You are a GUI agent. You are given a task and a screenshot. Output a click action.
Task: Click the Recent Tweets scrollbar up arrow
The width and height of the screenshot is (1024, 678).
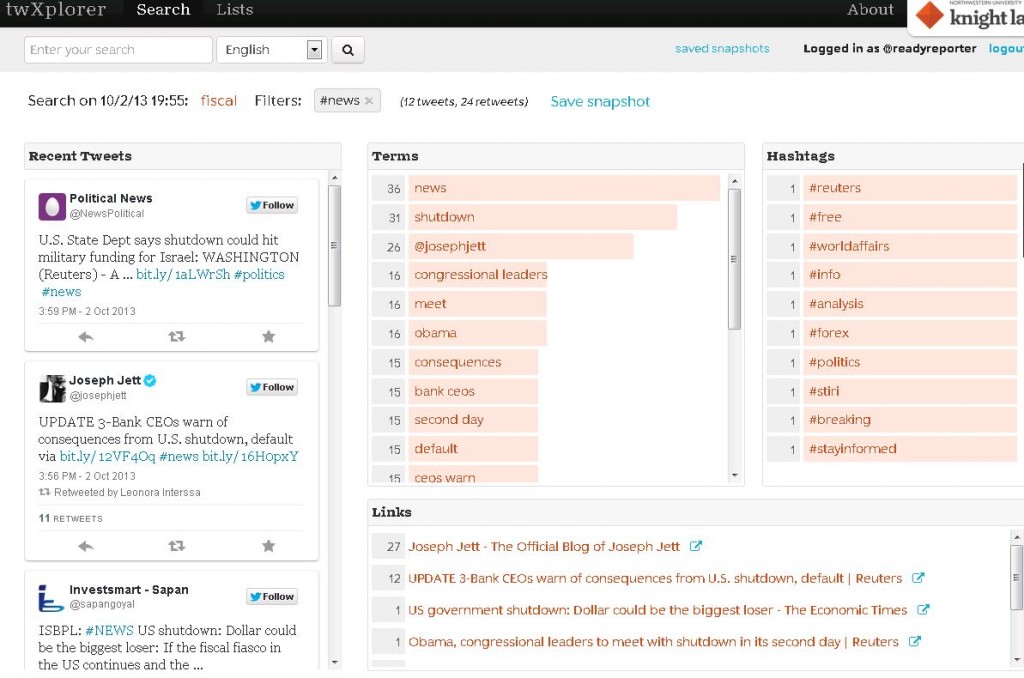[x=334, y=178]
